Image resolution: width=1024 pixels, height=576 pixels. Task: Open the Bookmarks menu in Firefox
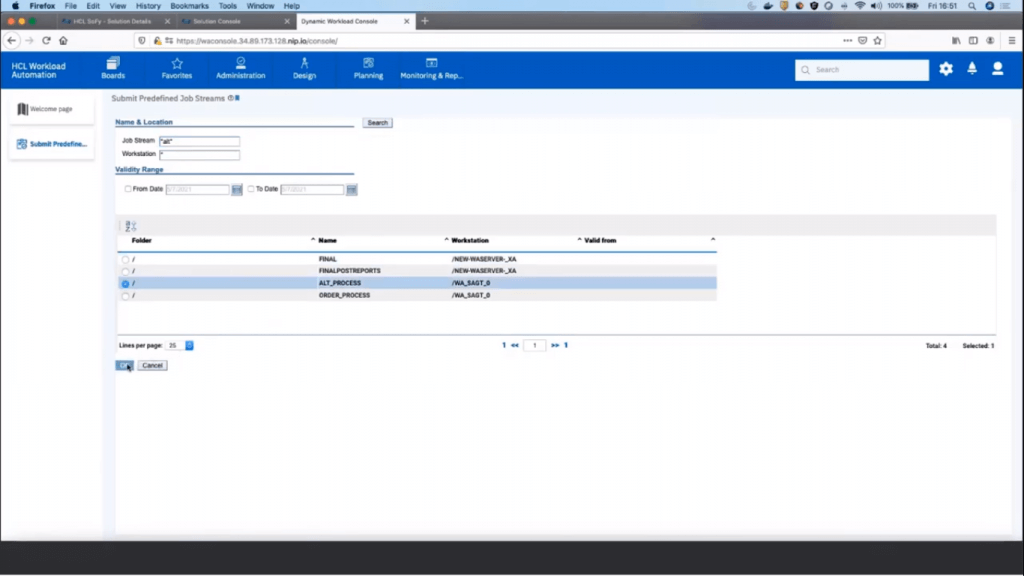[189, 5]
